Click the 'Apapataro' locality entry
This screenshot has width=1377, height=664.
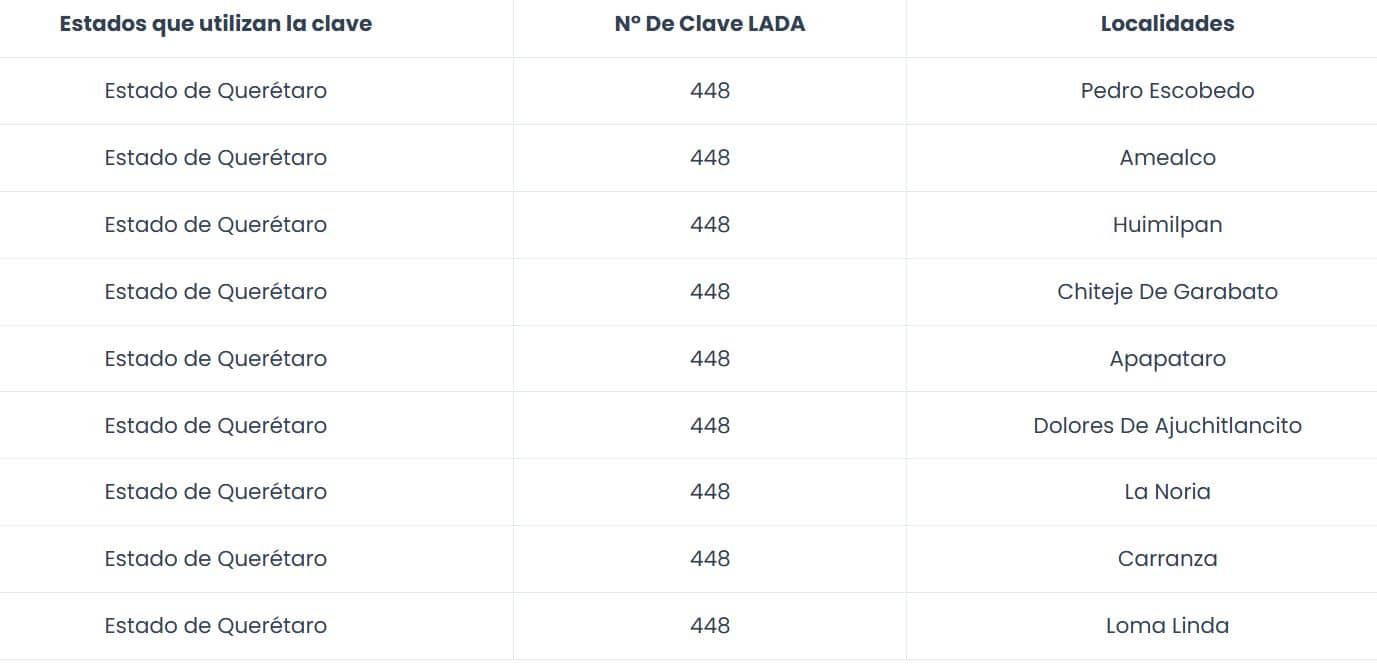tap(1167, 359)
